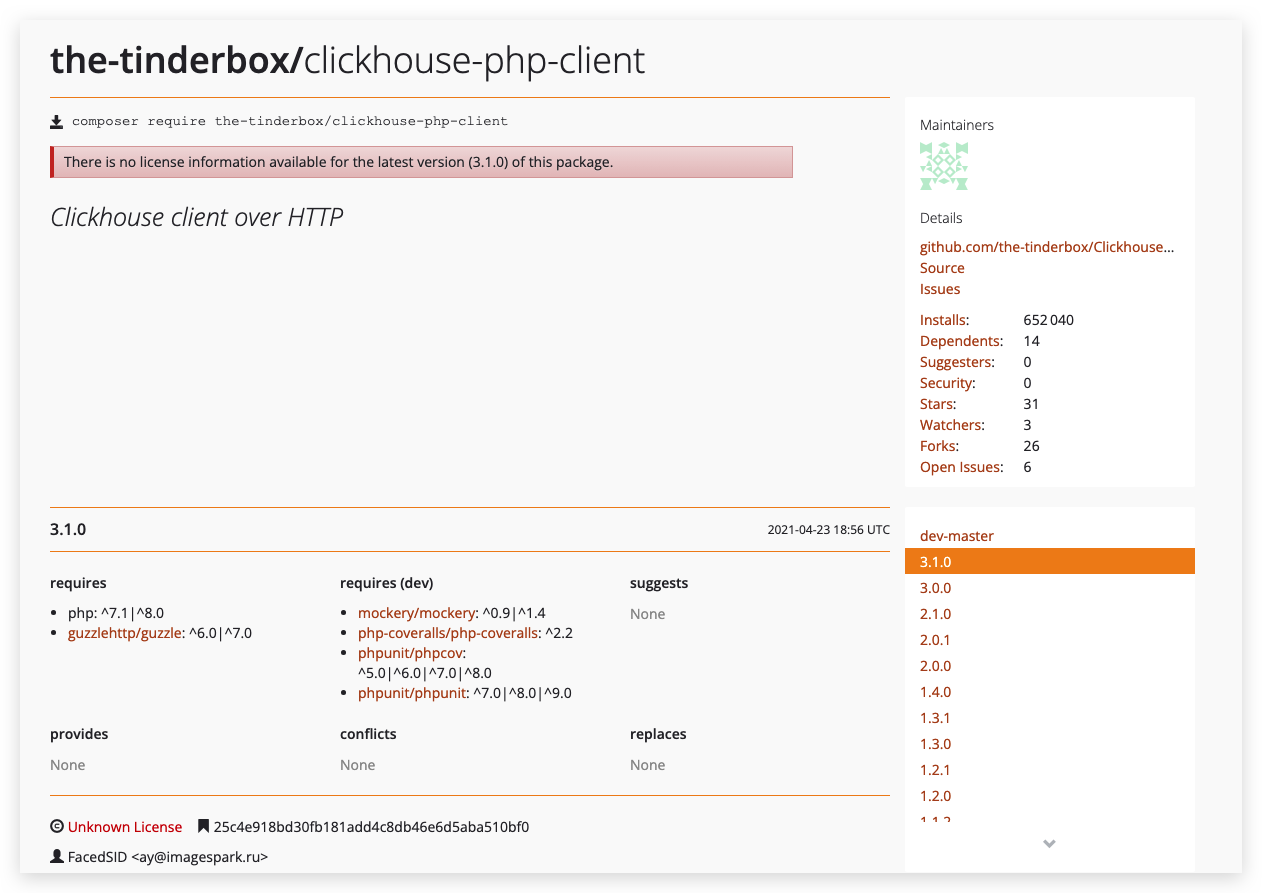Viewport: 1262px width, 893px height.
Task: Click the installs count 652 040
Action: (x=1049, y=320)
